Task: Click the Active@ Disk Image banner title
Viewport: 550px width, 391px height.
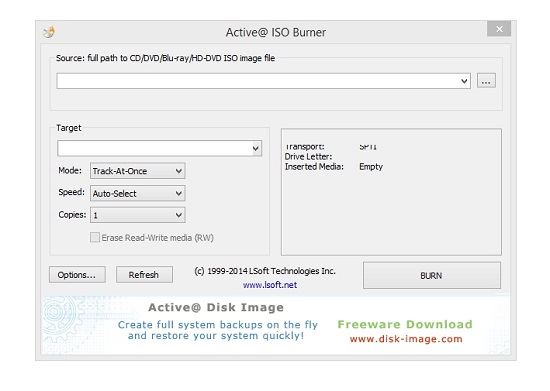Action: tap(216, 308)
